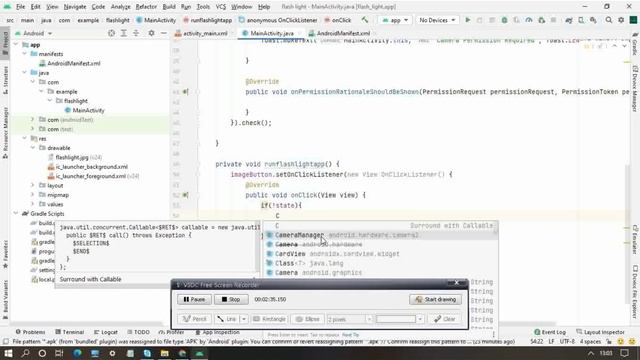Click the UTF-8 encoding in status bar

click(567, 341)
